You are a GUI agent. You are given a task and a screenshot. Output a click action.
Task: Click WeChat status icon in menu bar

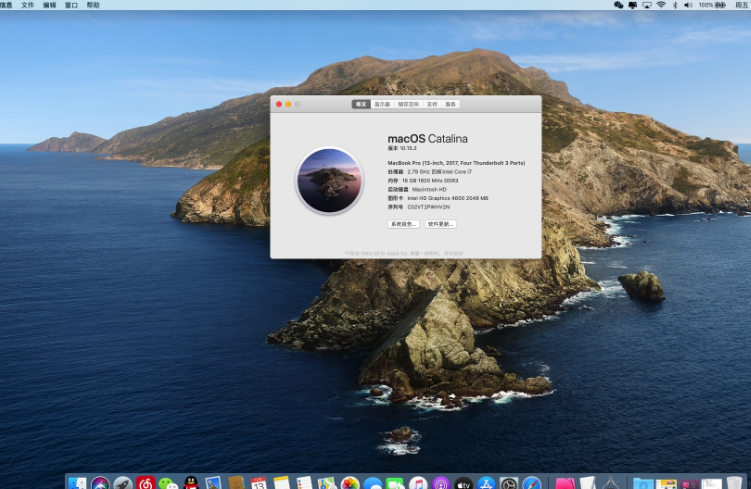click(x=618, y=5)
